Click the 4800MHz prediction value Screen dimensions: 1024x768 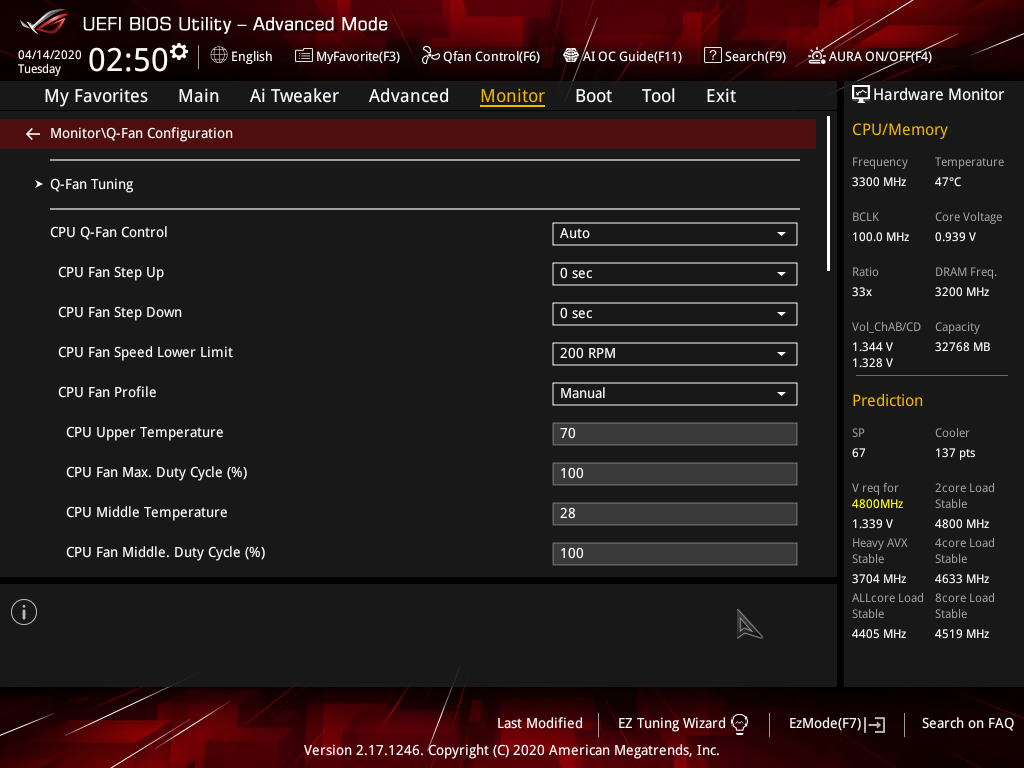(877, 504)
